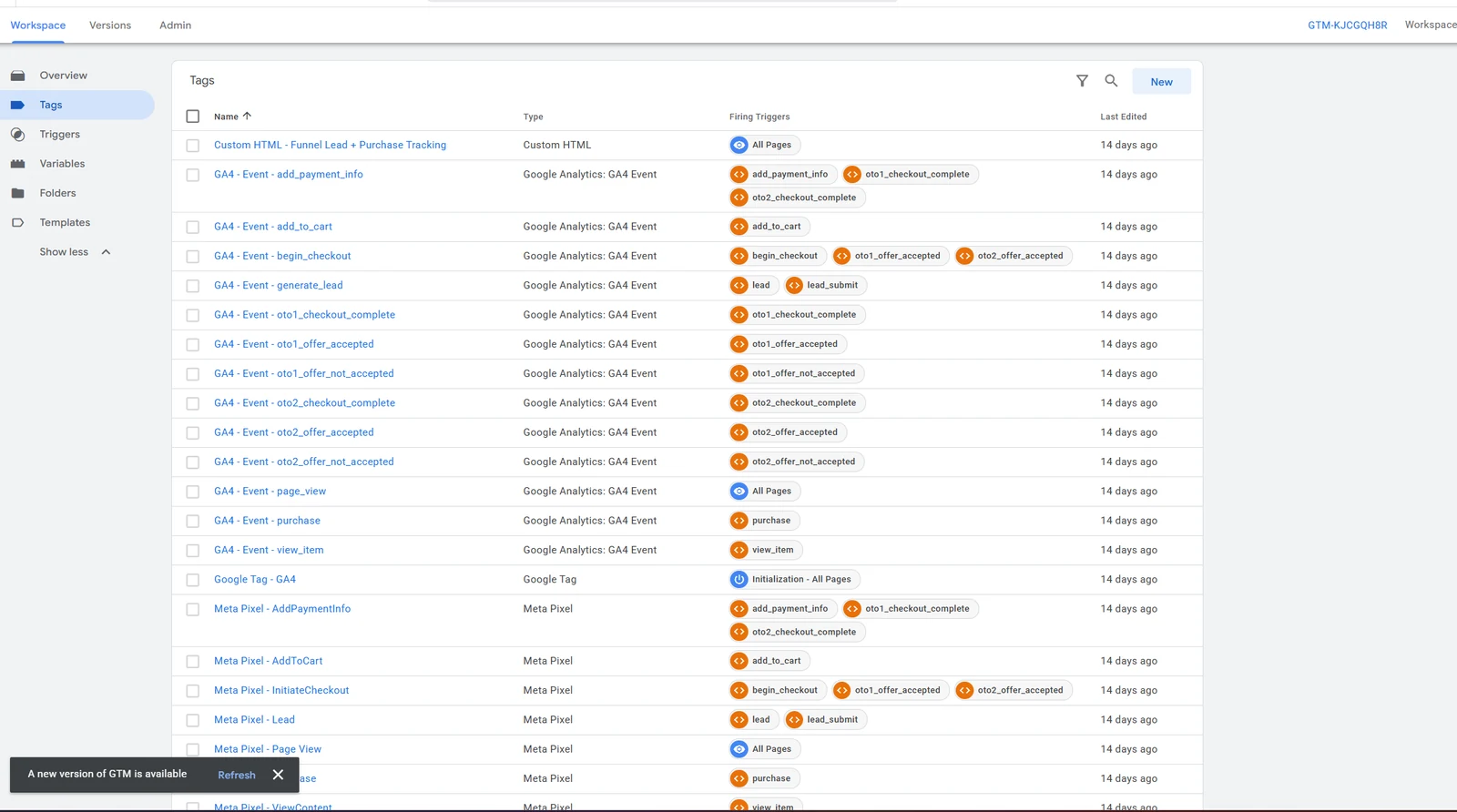Click the Last Edited column header
The height and width of the screenshot is (812, 1457).
coord(1124,117)
